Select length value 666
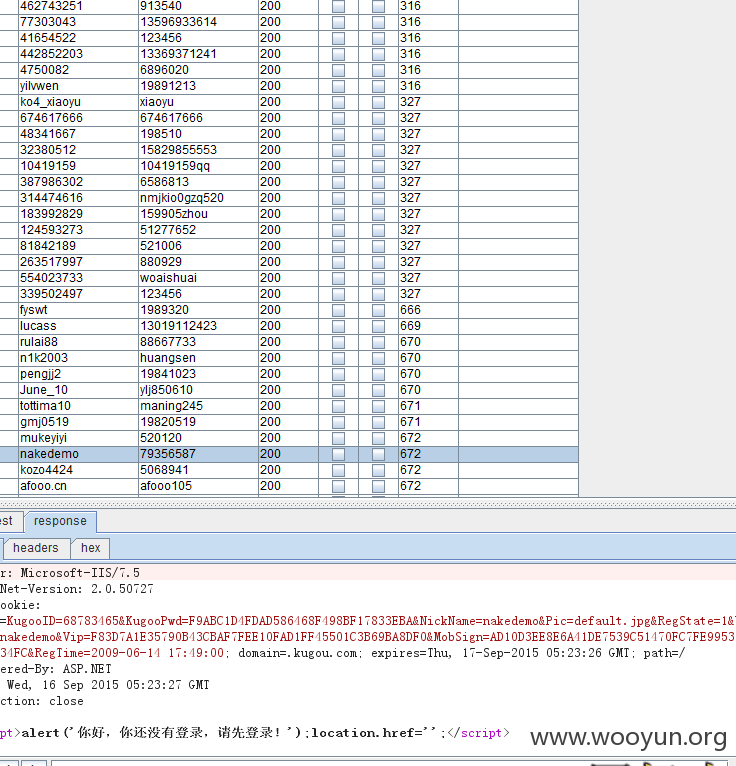This screenshot has width=736, height=766. [x=428, y=310]
